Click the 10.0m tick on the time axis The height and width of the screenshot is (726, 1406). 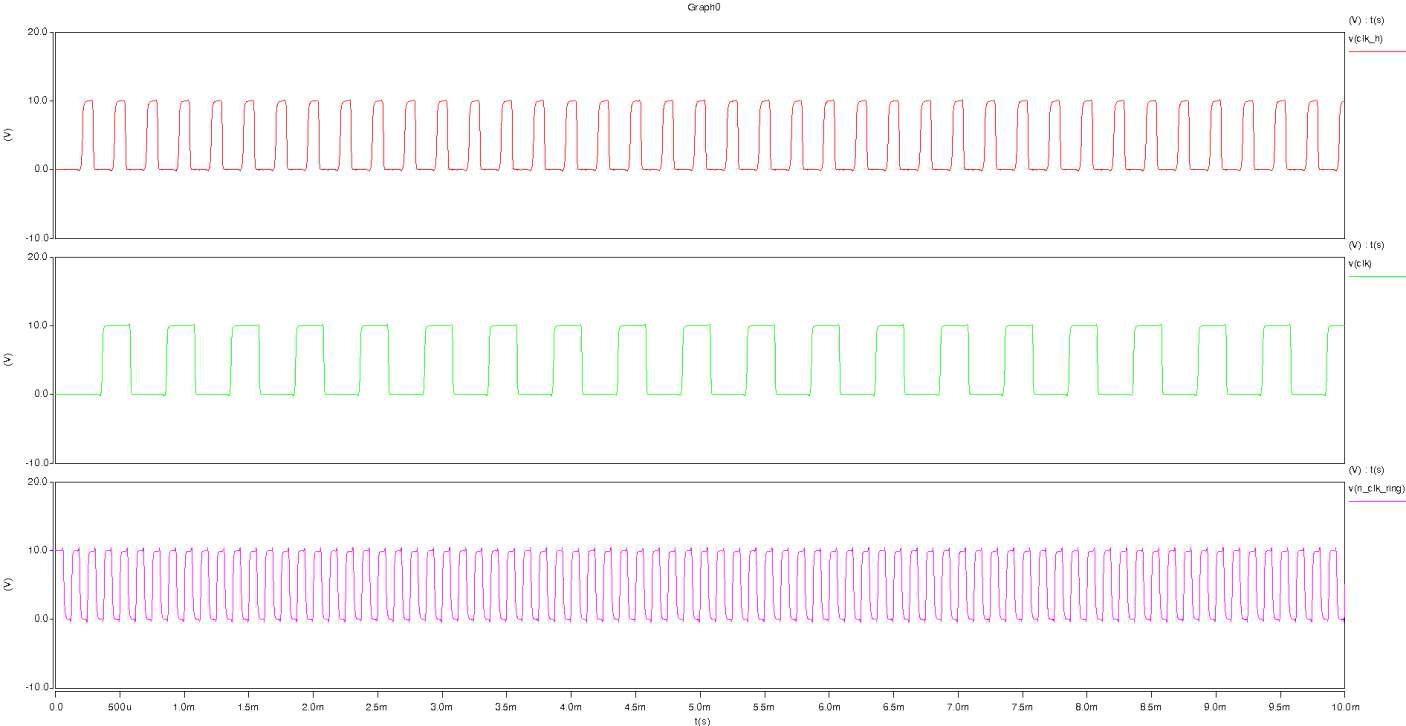click(x=1344, y=706)
